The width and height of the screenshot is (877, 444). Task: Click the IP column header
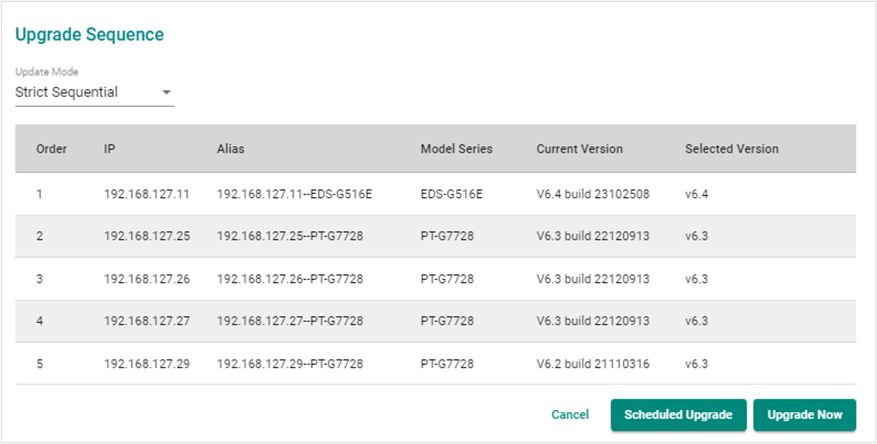click(110, 149)
